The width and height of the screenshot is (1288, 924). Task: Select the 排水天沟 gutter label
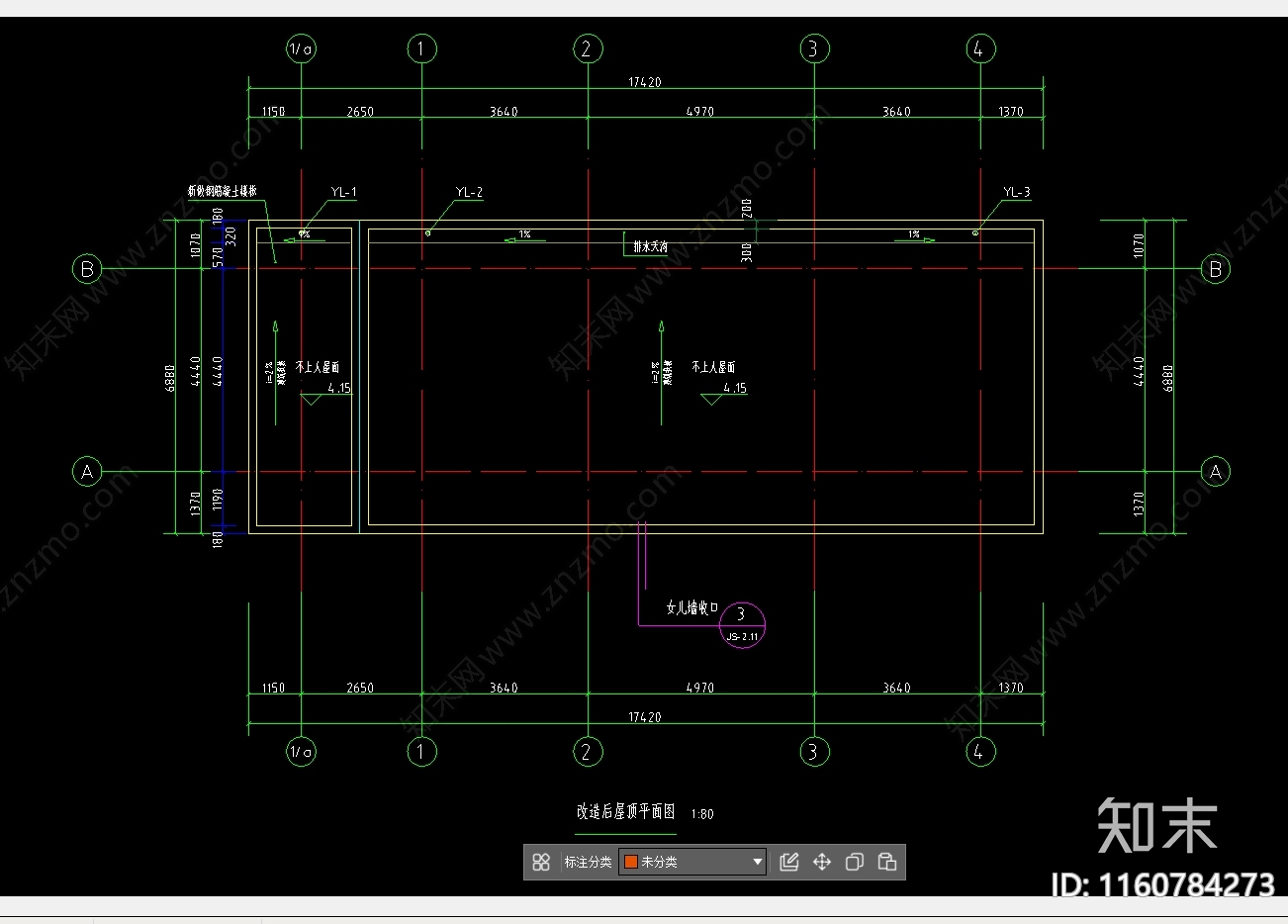pos(651,247)
